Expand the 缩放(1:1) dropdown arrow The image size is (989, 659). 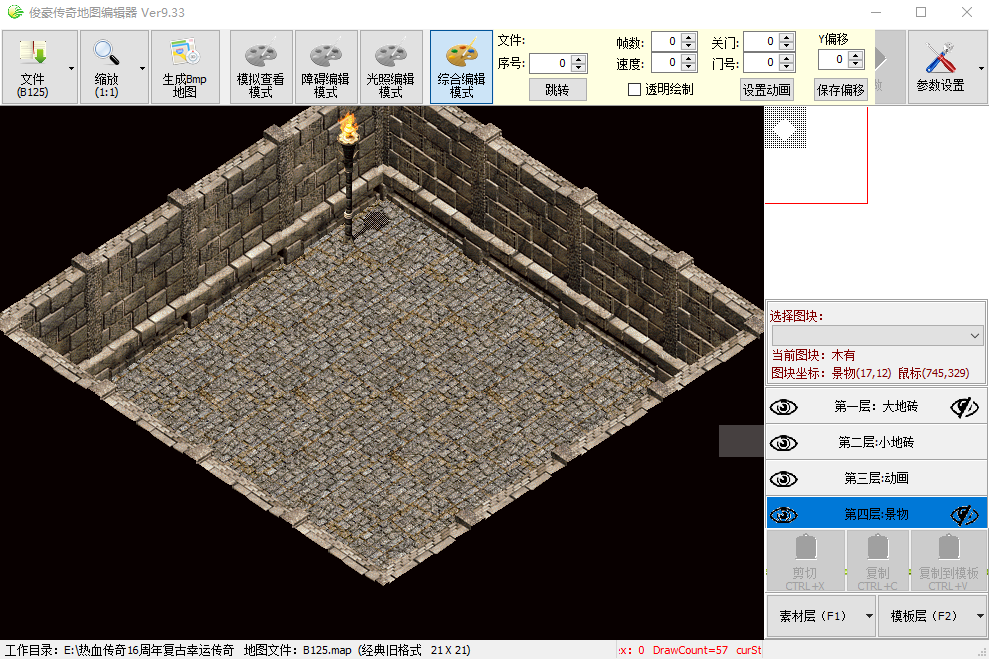(x=143, y=68)
